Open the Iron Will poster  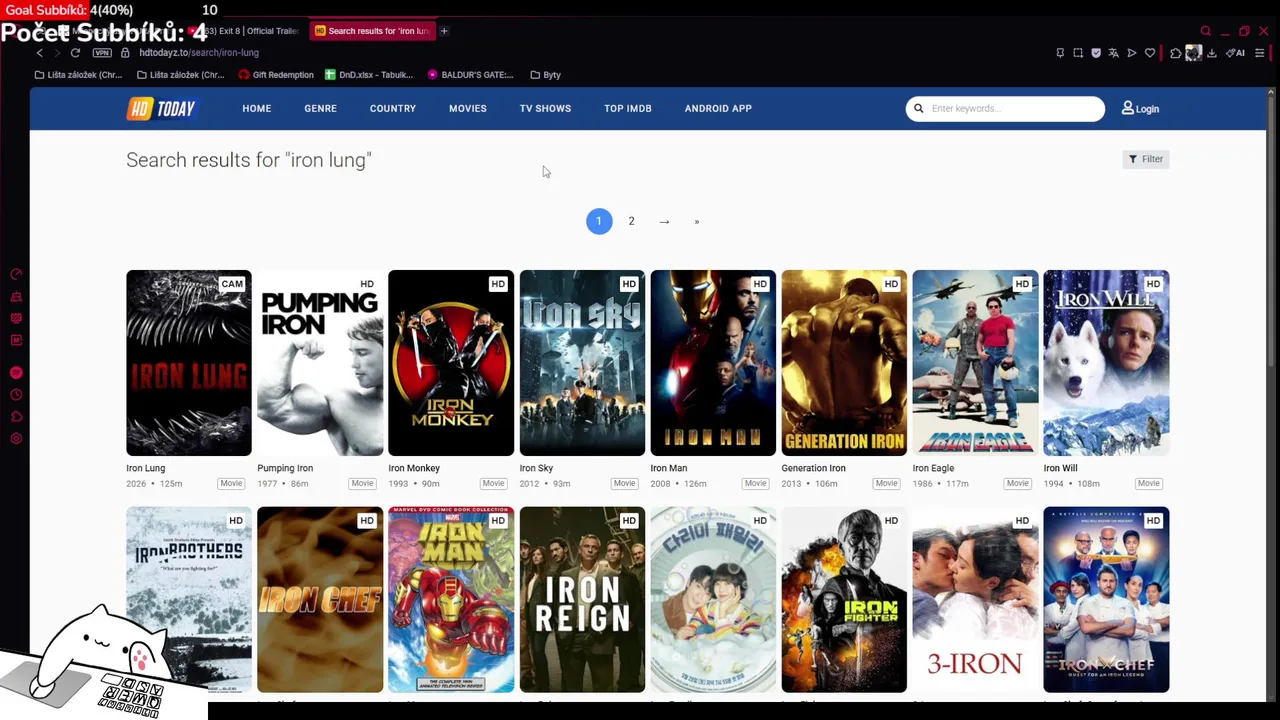coord(1106,363)
